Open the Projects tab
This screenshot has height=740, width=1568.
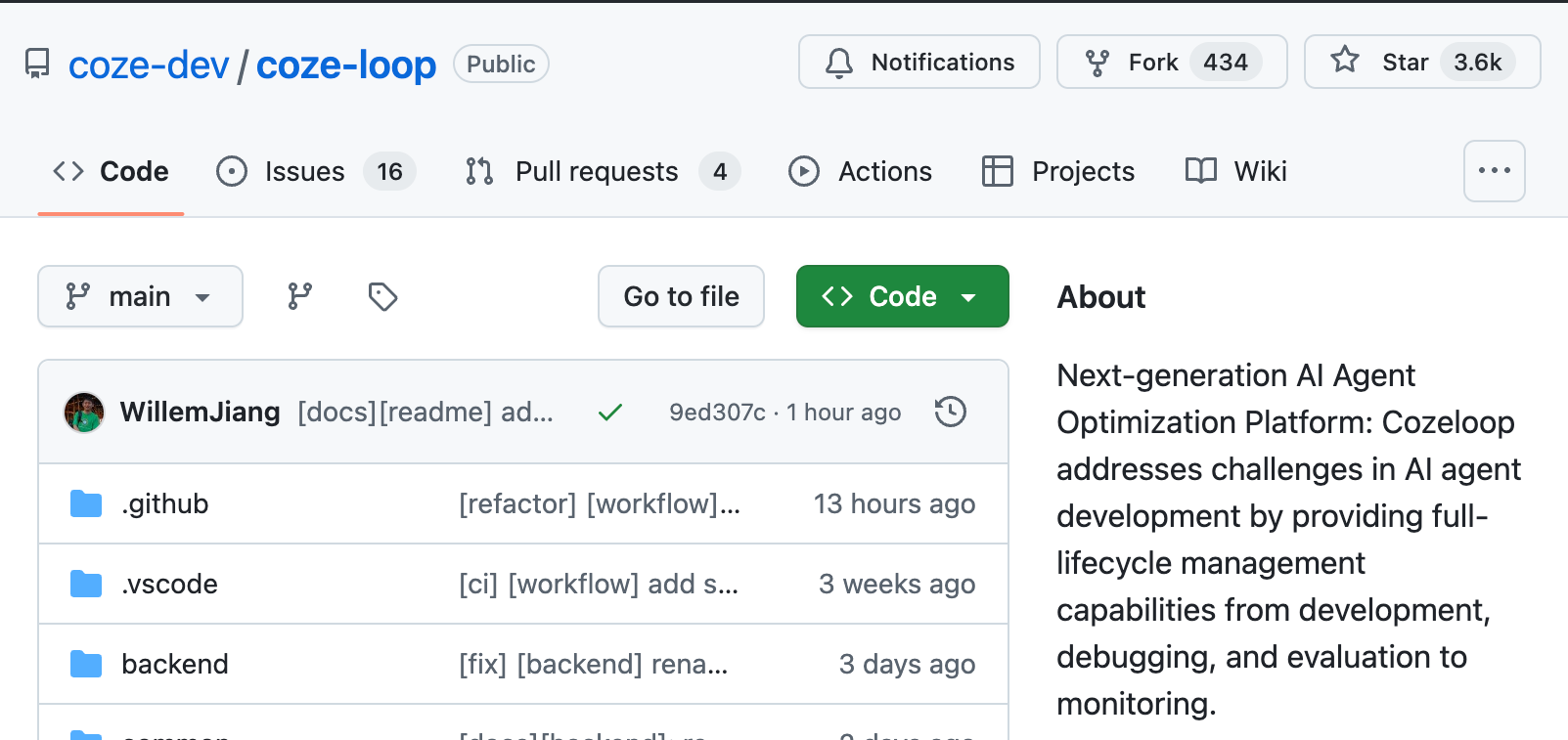pos(1058,171)
